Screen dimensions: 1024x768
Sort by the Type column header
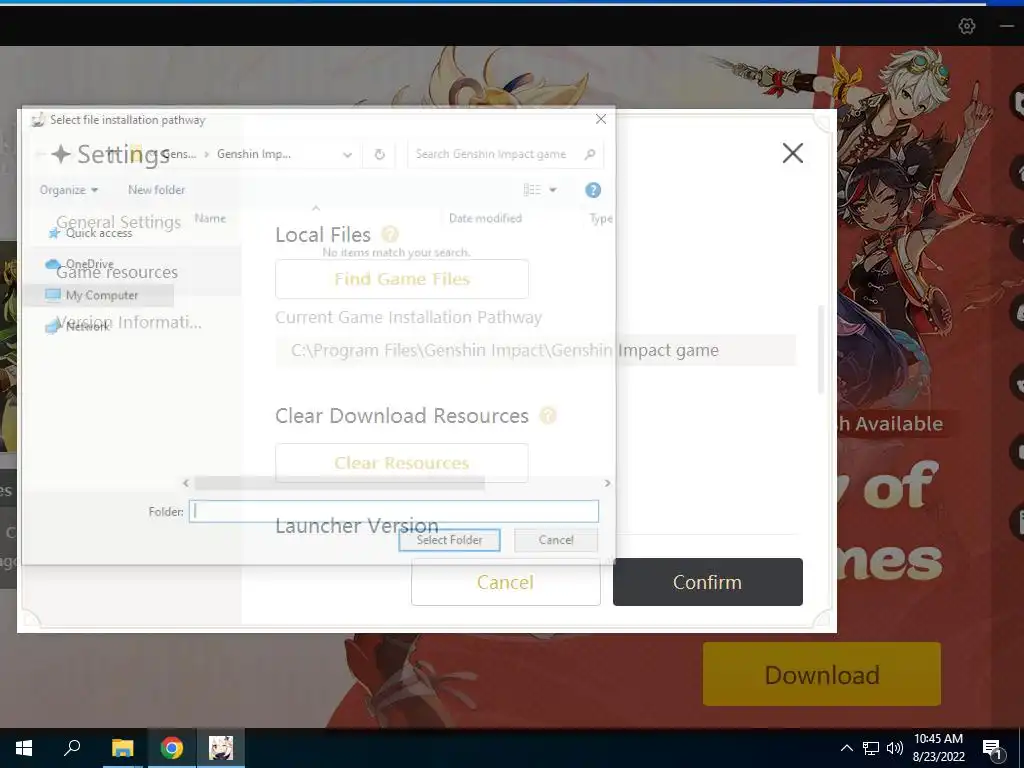pyautogui.click(x=601, y=218)
